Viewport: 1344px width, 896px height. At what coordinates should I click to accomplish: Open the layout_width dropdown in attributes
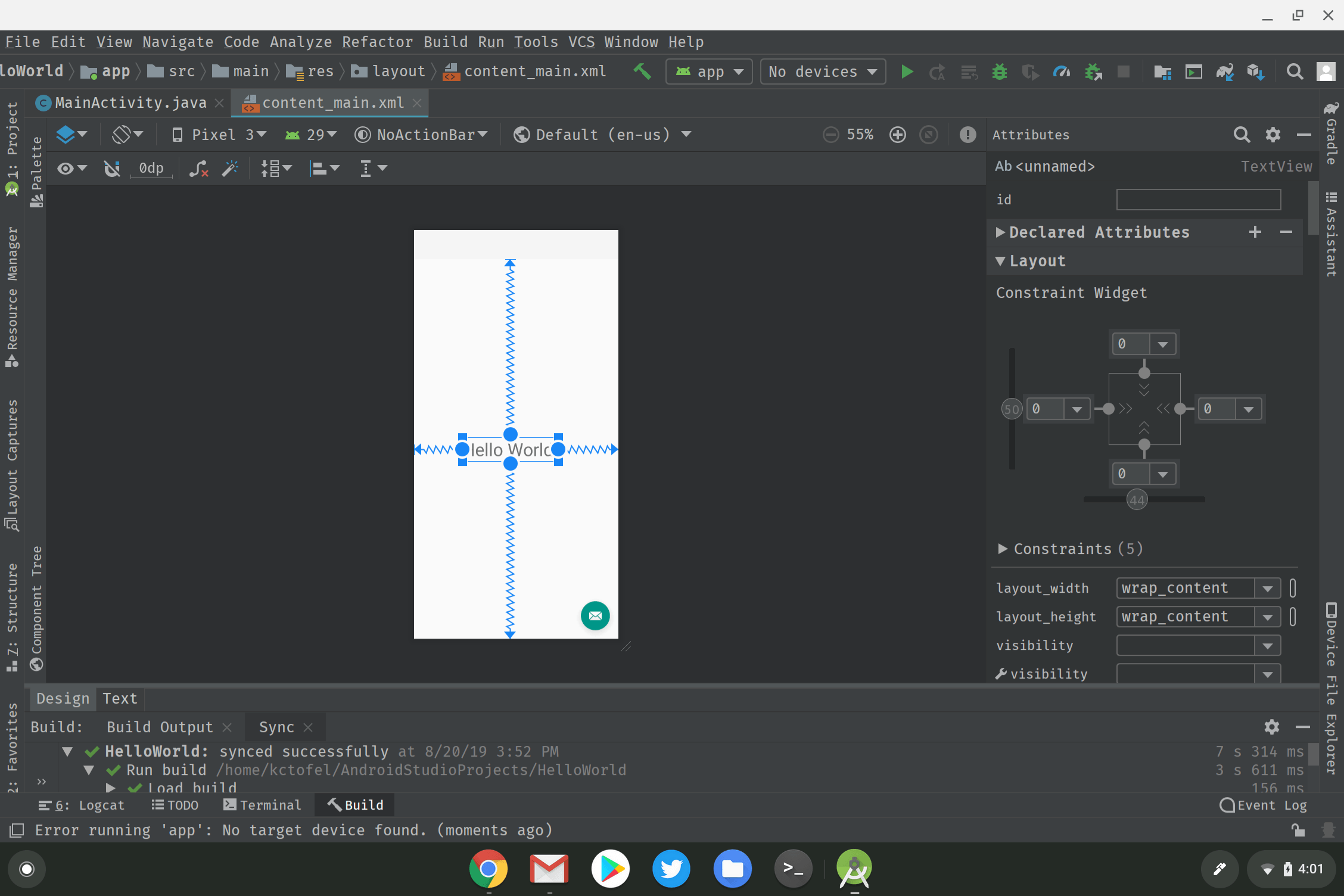click(x=1269, y=587)
